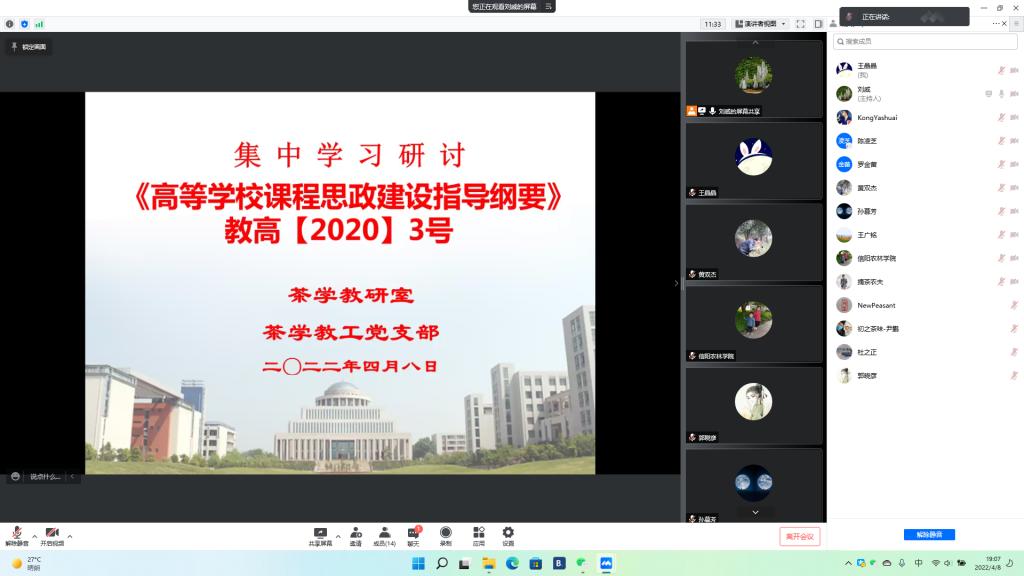
Task: Select KongYashuai in the member list
Action: point(877,117)
